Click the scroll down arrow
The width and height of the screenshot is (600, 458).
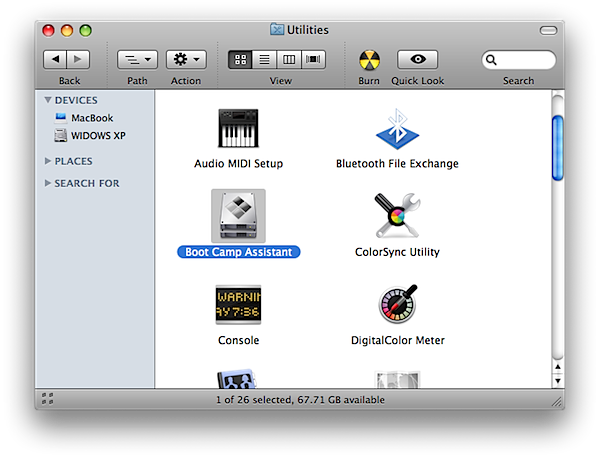558,381
